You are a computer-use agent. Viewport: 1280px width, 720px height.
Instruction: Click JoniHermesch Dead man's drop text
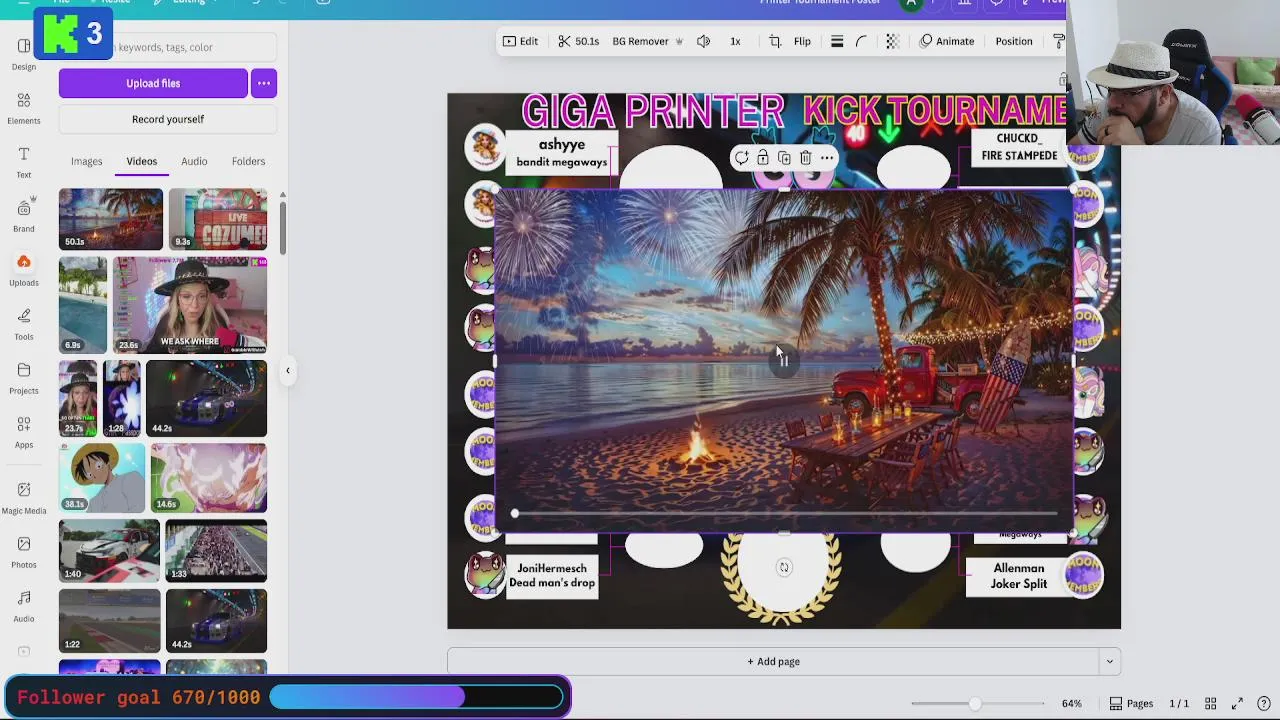pyautogui.click(x=552, y=576)
